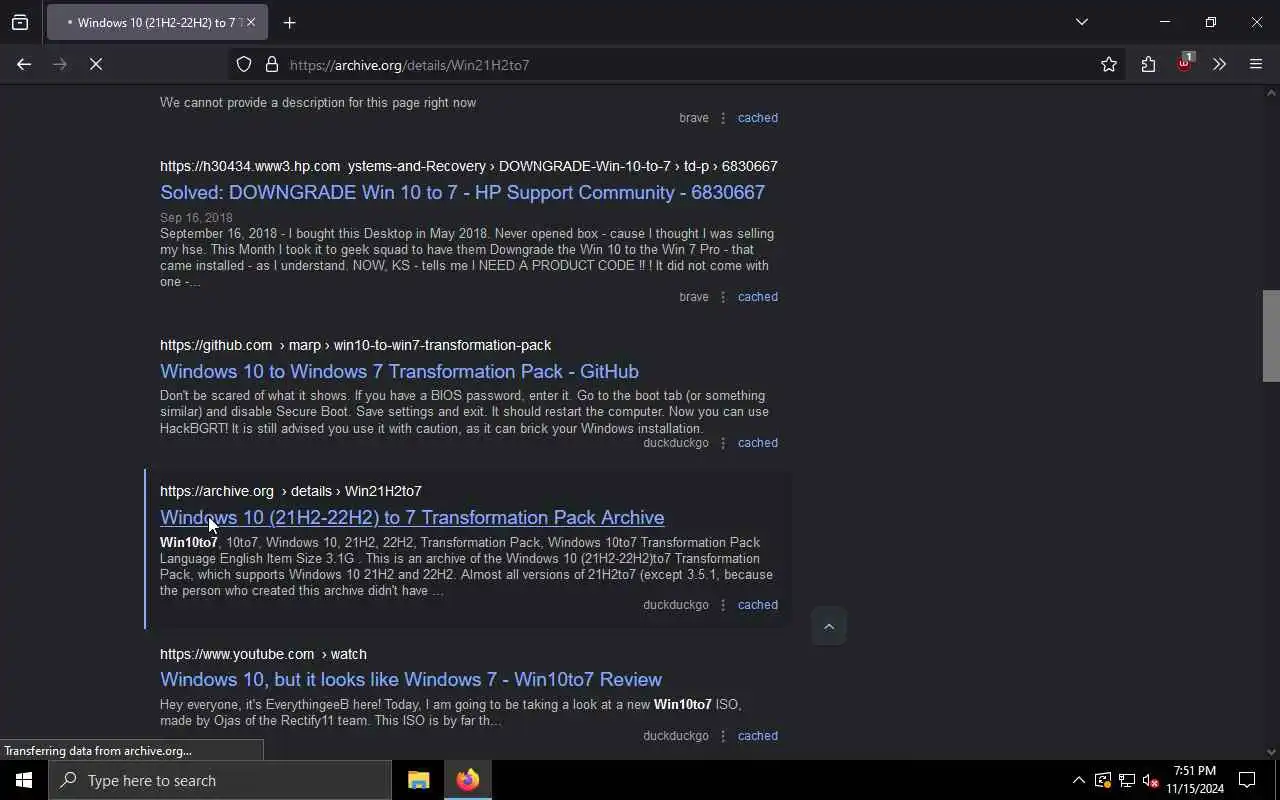The height and width of the screenshot is (800, 1280).
Task: Open the network status tray icon
Action: (1127, 780)
